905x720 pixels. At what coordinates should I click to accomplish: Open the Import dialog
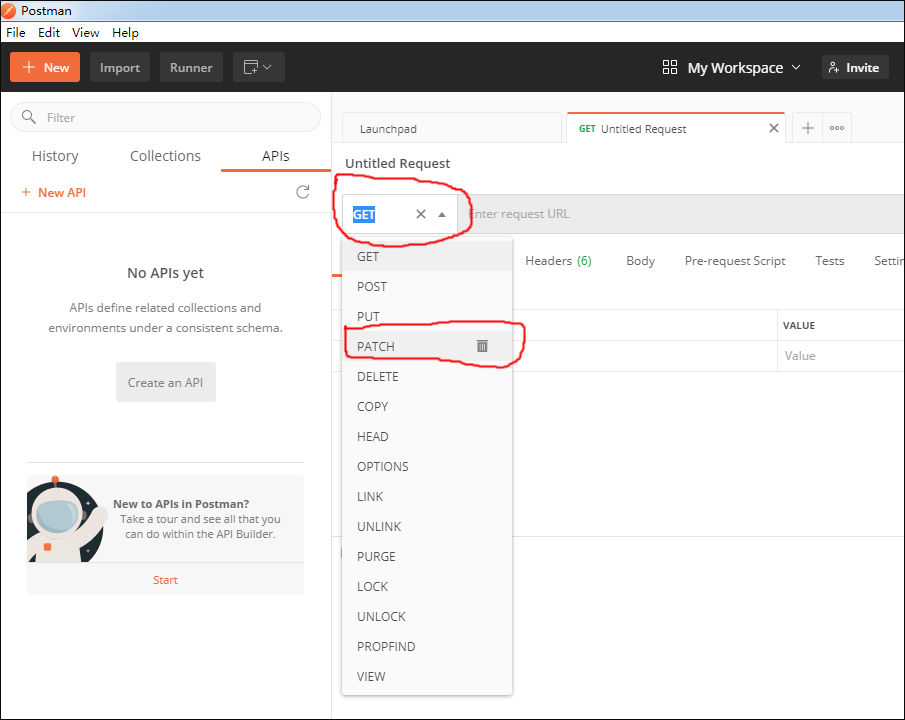click(119, 67)
